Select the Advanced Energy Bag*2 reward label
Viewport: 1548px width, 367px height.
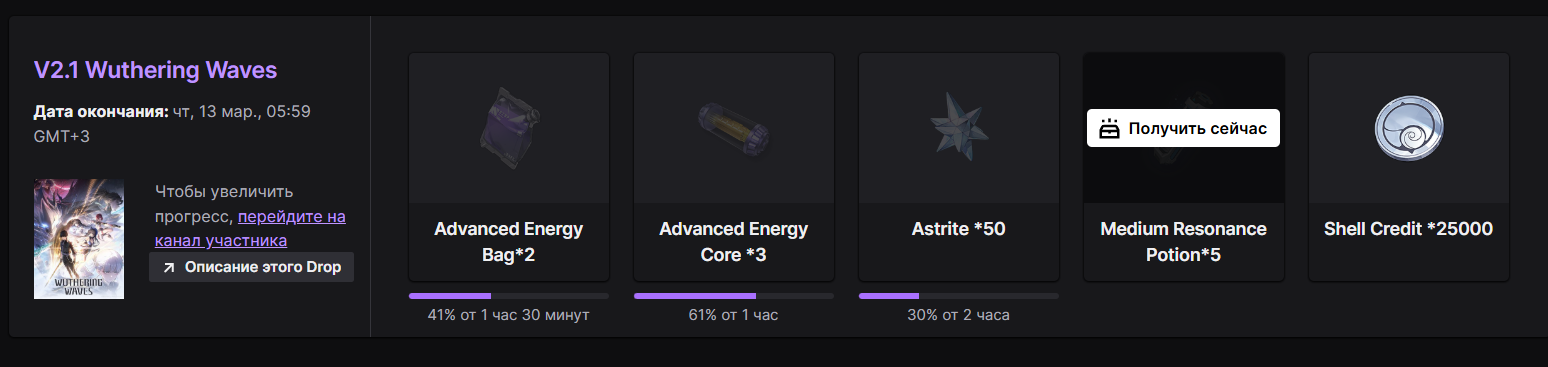point(508,242)
